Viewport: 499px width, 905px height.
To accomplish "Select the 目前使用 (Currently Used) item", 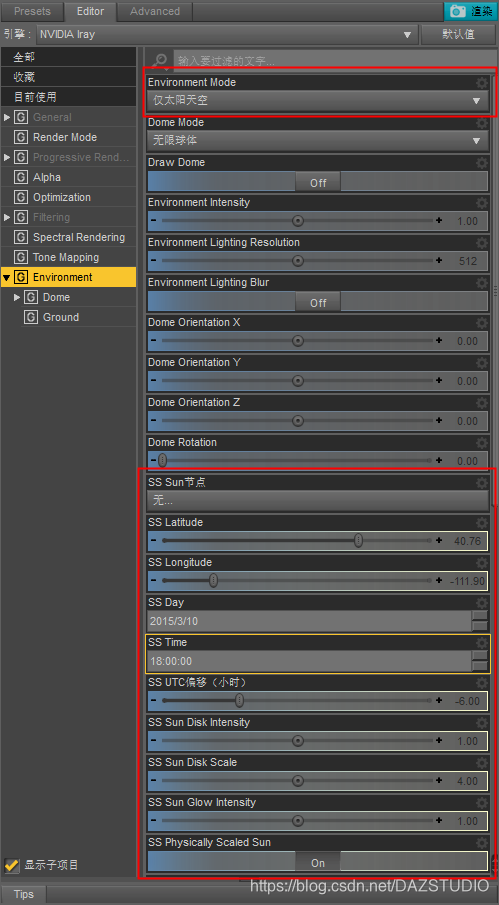I will pos(68,97).
